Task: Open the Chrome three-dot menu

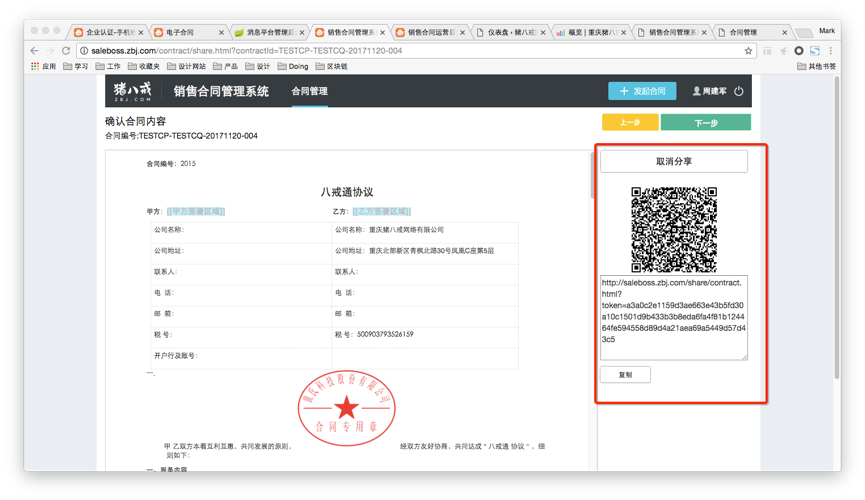Action: pyautogui.click(x=830, y=50)
